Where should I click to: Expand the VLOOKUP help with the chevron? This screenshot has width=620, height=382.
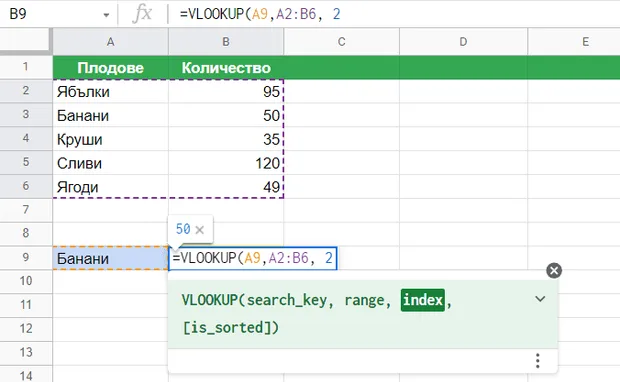540,299
